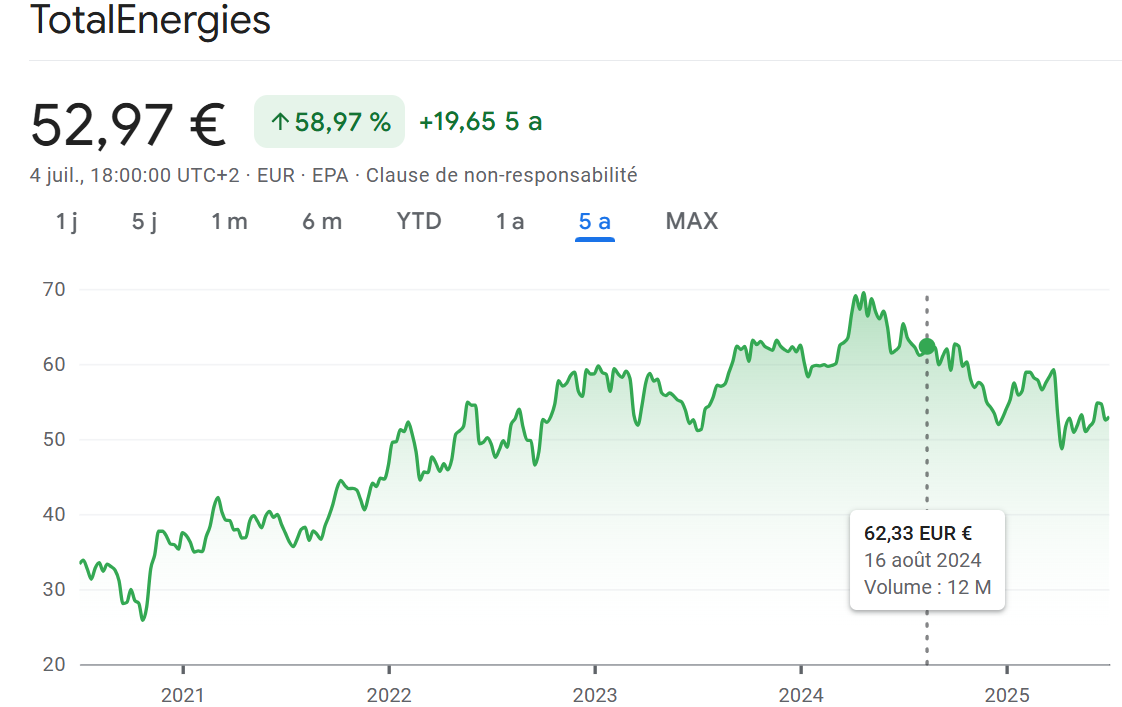Viewport: 1122px width, 707px height.
Task: Select the YTD range tab
Action: pyautogui.click(x=419, y=221)
